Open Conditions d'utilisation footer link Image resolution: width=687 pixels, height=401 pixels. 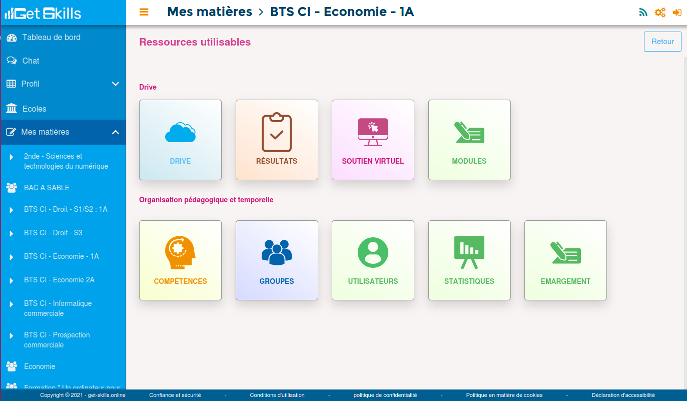(x=277, y=395)
